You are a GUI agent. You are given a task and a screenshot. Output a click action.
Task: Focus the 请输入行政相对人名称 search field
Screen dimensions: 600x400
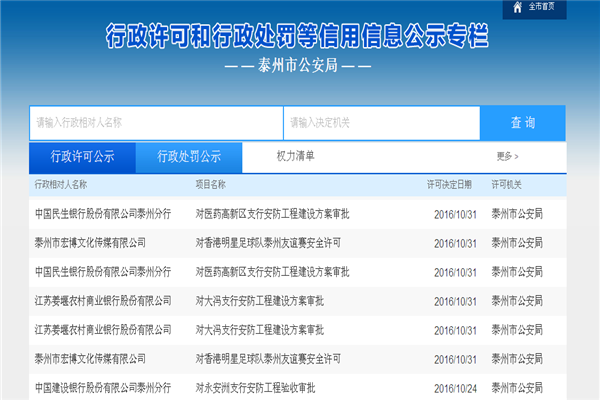click(155, 123)
